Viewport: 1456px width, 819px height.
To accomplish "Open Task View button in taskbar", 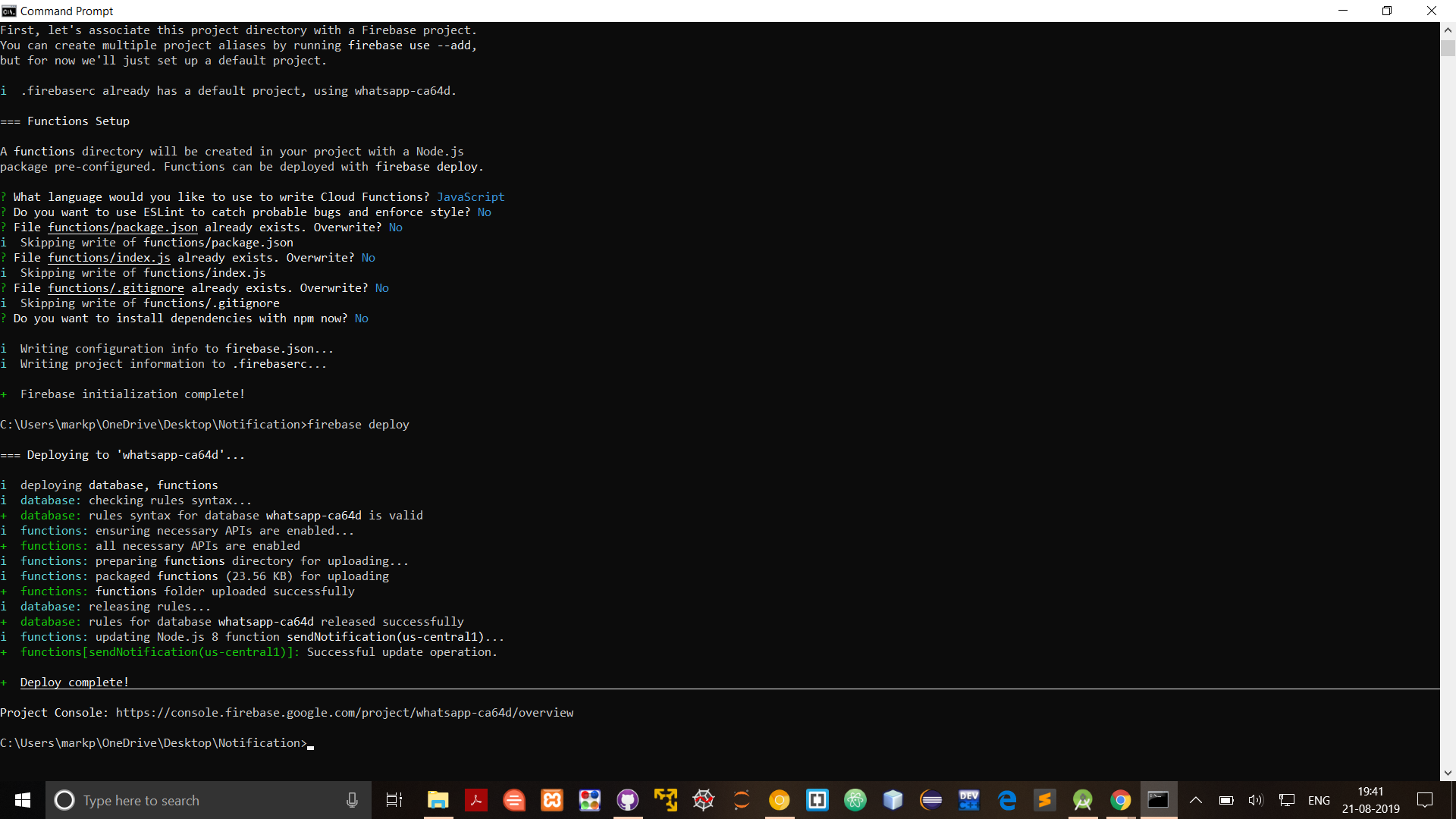I will (x=394, y=800).
